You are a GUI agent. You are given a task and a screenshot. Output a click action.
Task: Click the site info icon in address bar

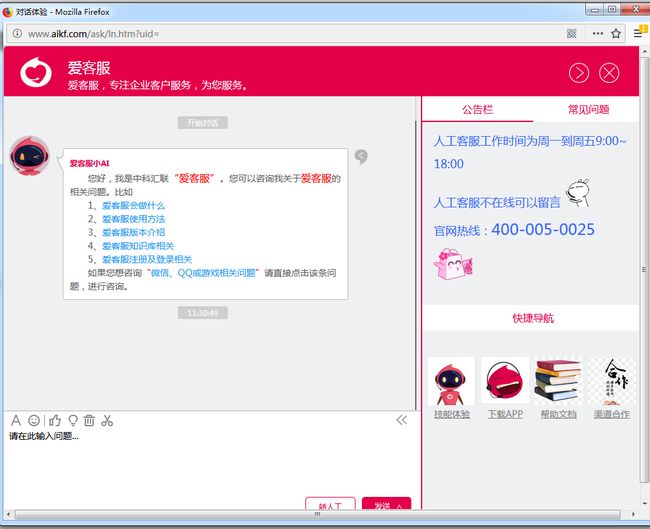tap(17, 34)
